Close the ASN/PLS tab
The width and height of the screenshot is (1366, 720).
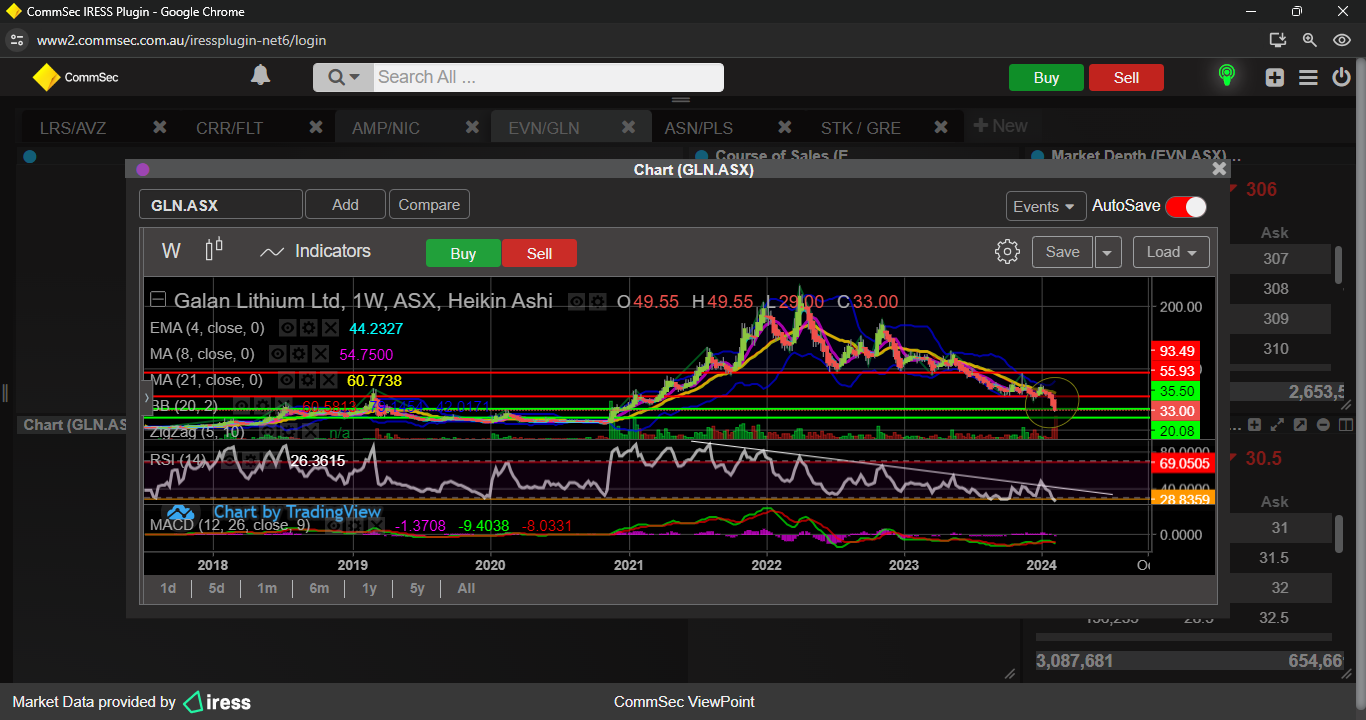[785, 127]
